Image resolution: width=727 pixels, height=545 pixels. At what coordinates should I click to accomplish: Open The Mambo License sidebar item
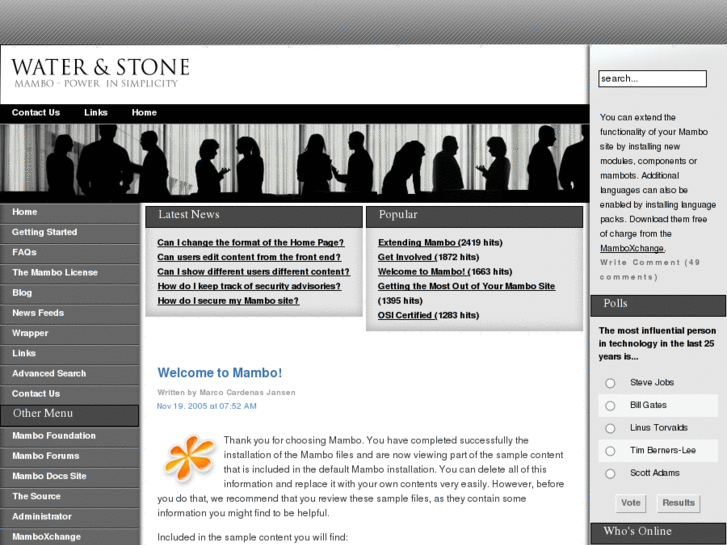[x=70, y=273]
